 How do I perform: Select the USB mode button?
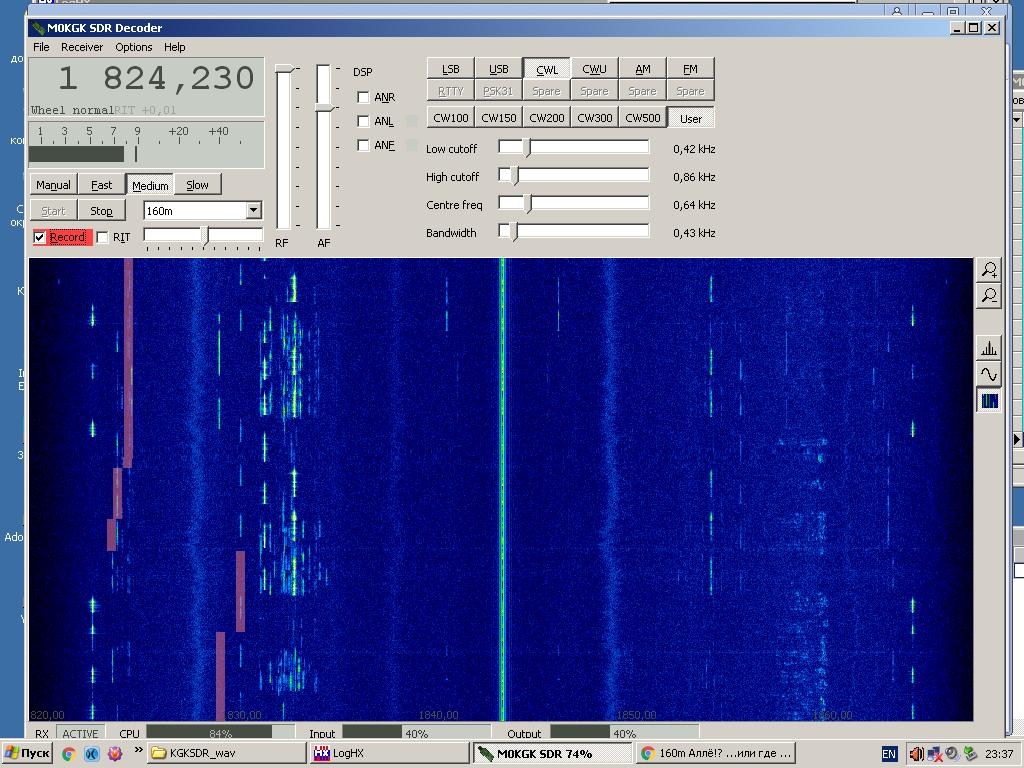click(498, 69)
